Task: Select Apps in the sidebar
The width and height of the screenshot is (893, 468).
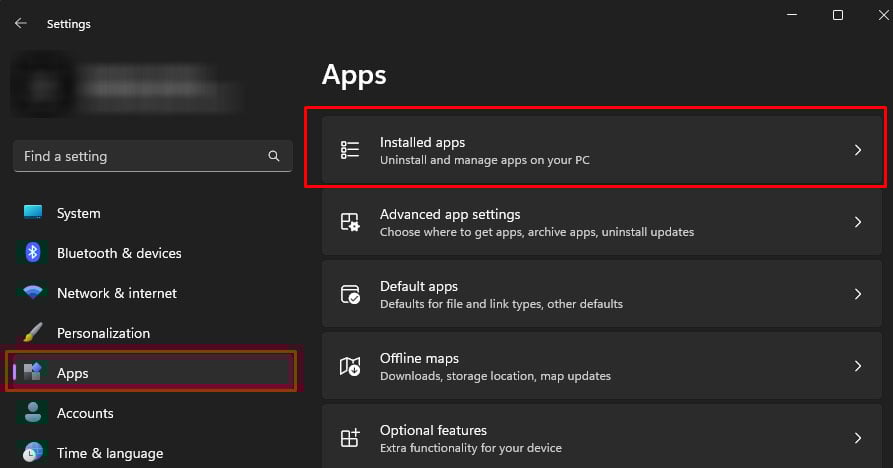Action: click(150, 373)
